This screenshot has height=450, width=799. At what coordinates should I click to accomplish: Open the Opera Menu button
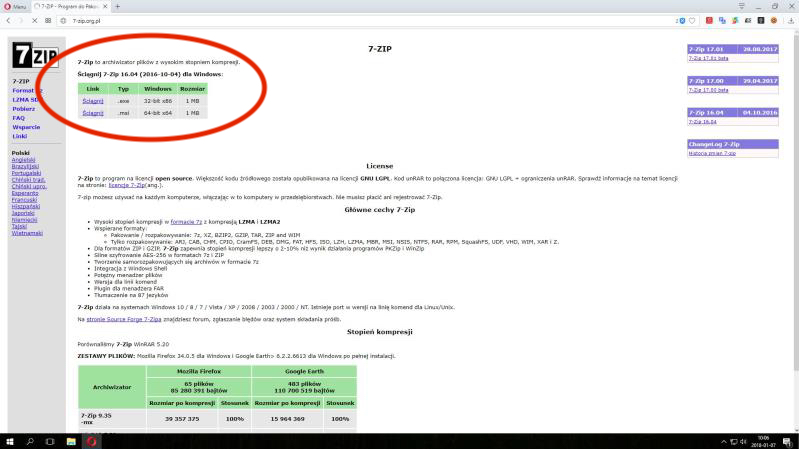point(15,7)
